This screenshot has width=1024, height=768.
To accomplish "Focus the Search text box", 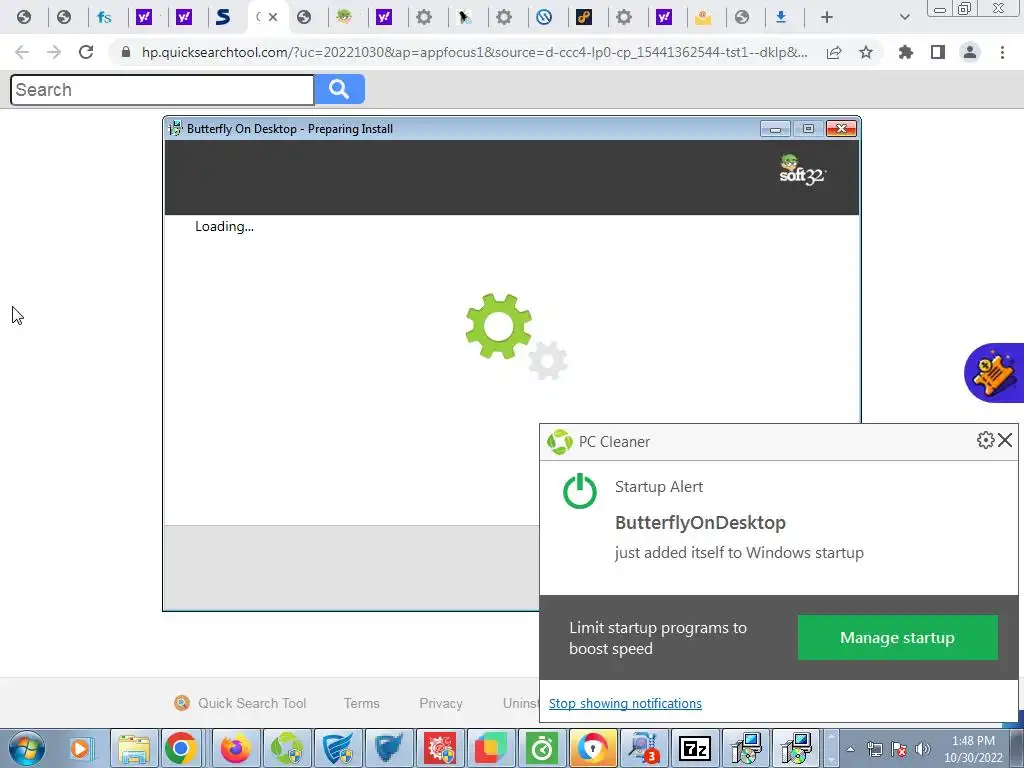I will pyautogui.click(x=162, y=89).
